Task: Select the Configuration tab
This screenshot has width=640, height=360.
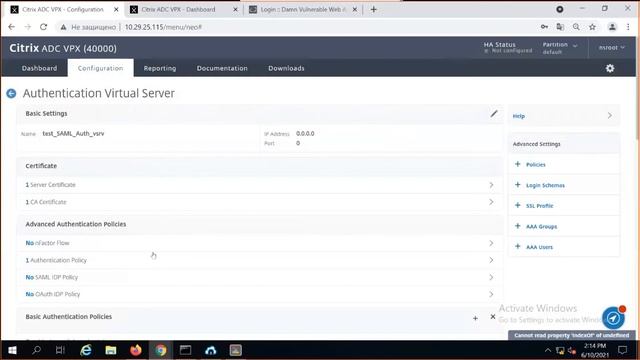Action: pos(100,68)
